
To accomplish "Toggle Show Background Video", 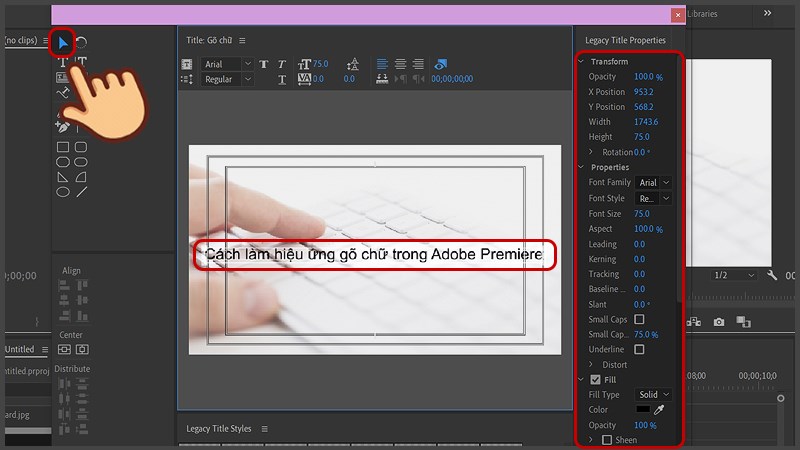I will (441, 64).
